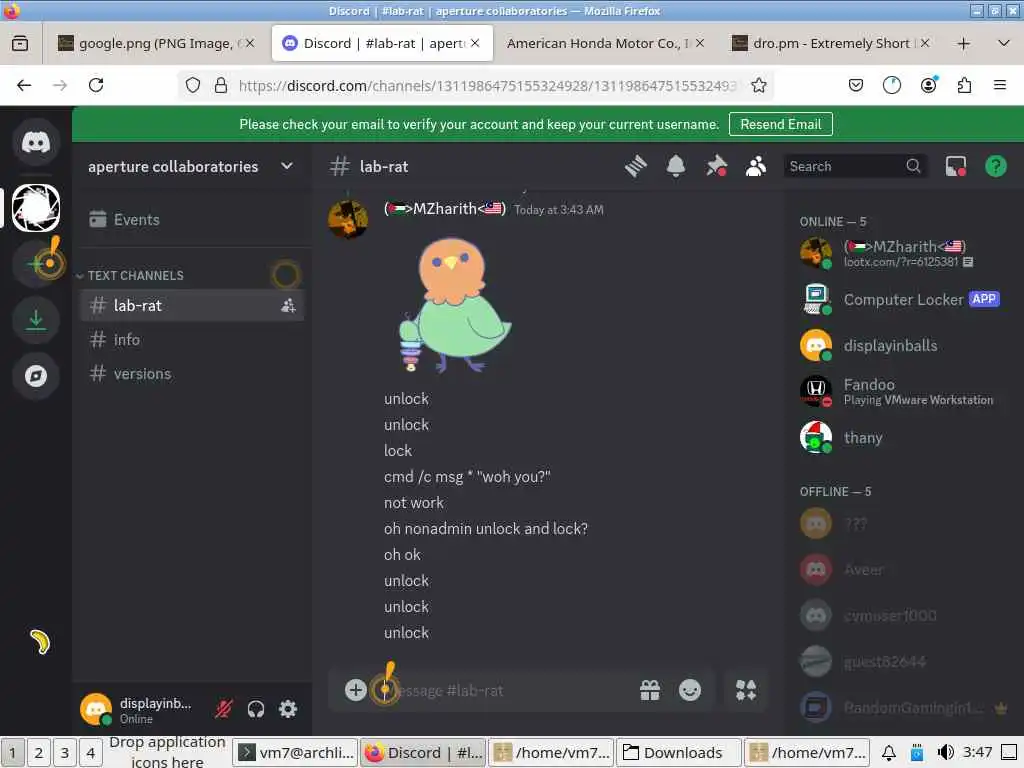This screenshot has height=768, width=1024.
Task: Select Fandoo in the member list
Action: (x=903, y=391)
